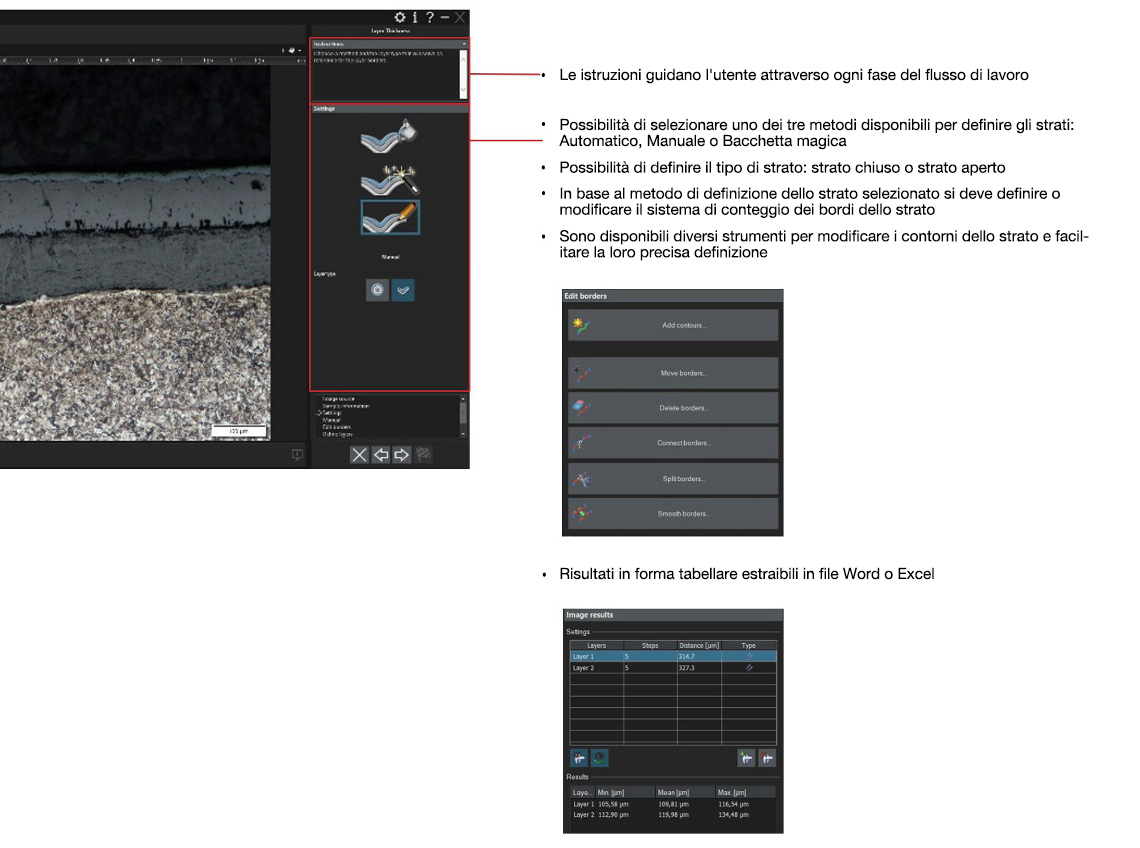Click the delete measurement caliper icon
1140x848 pixels.
pyautogui.click(x=767, y=758)
